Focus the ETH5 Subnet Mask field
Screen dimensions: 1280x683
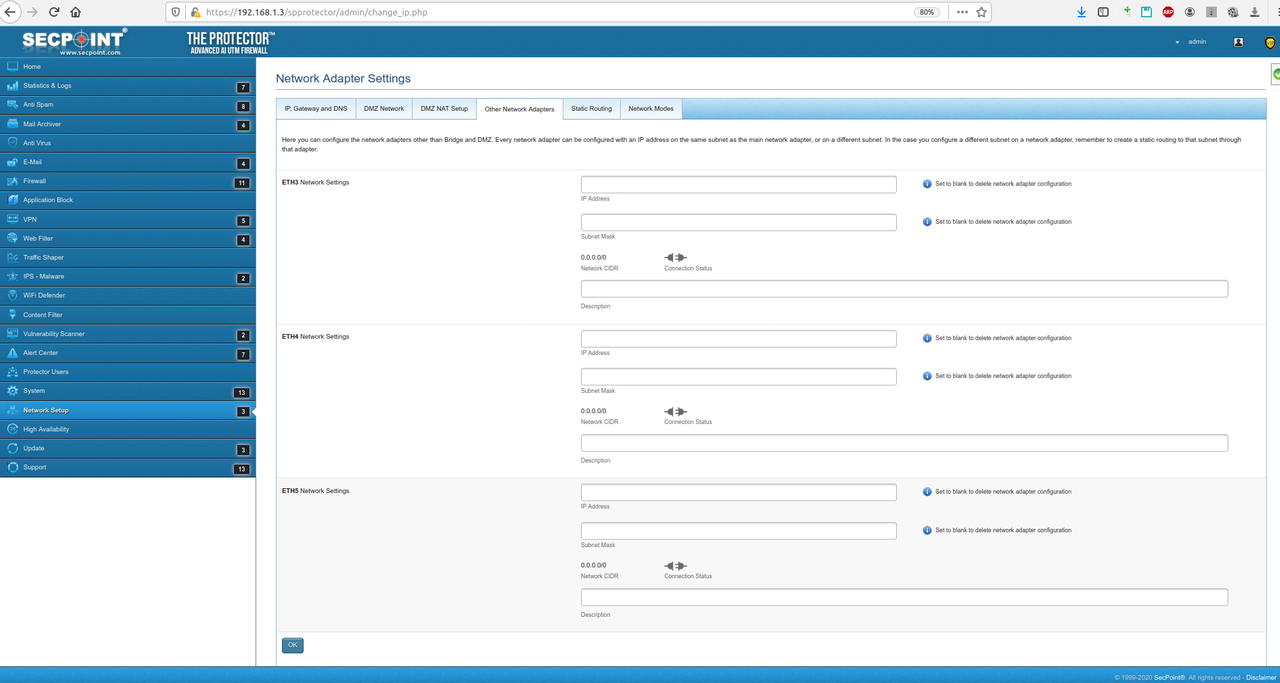pyautogui.click(x=738, y=530)
